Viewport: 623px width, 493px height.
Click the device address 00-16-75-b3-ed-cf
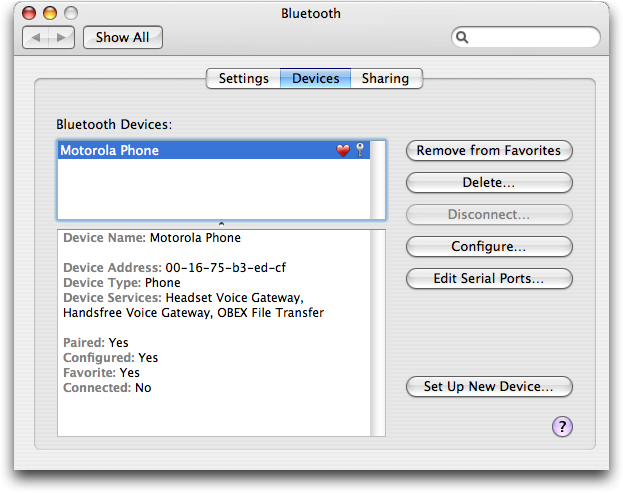tap(225, 268)
